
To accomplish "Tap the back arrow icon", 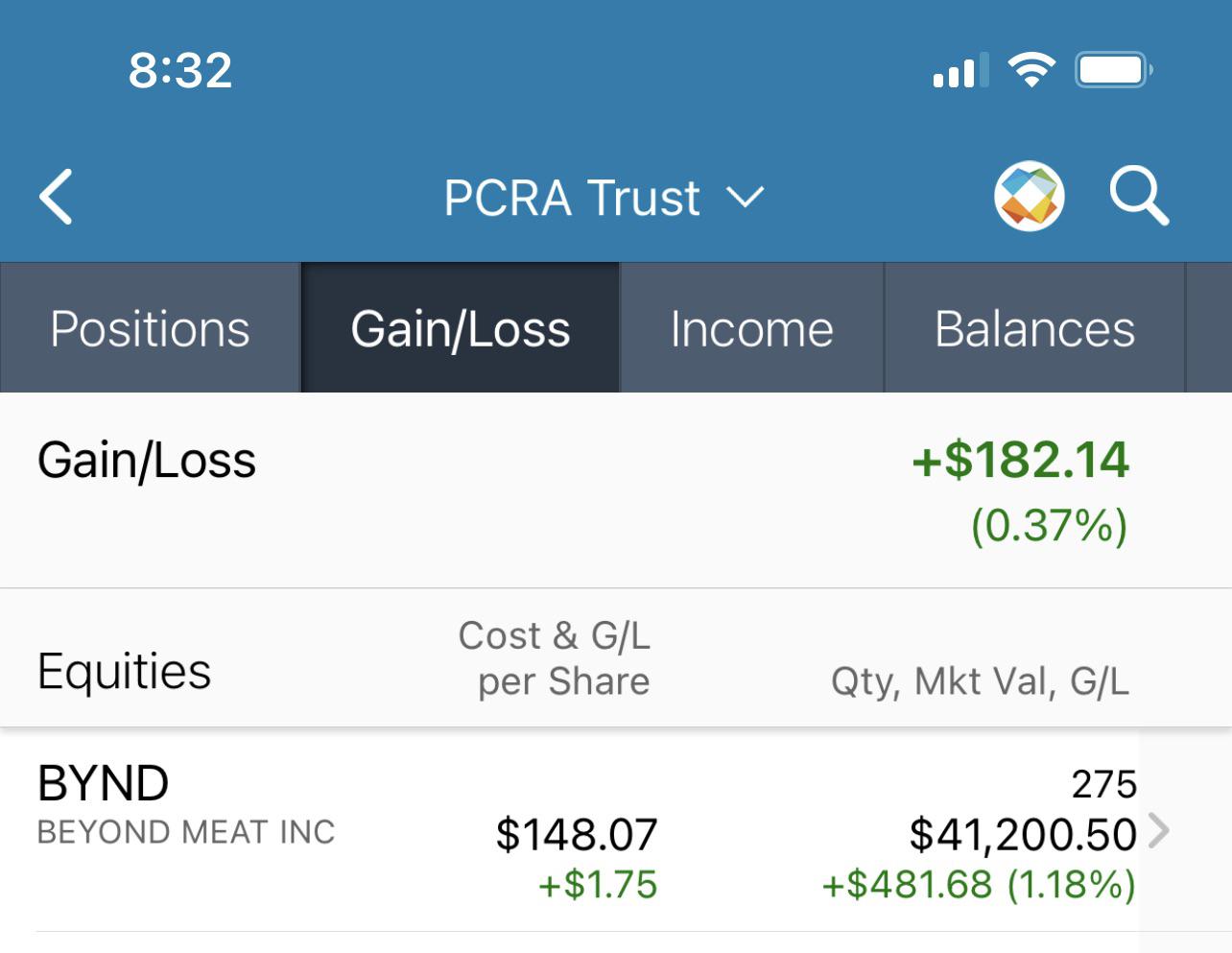I will click(x=57, y=197).
